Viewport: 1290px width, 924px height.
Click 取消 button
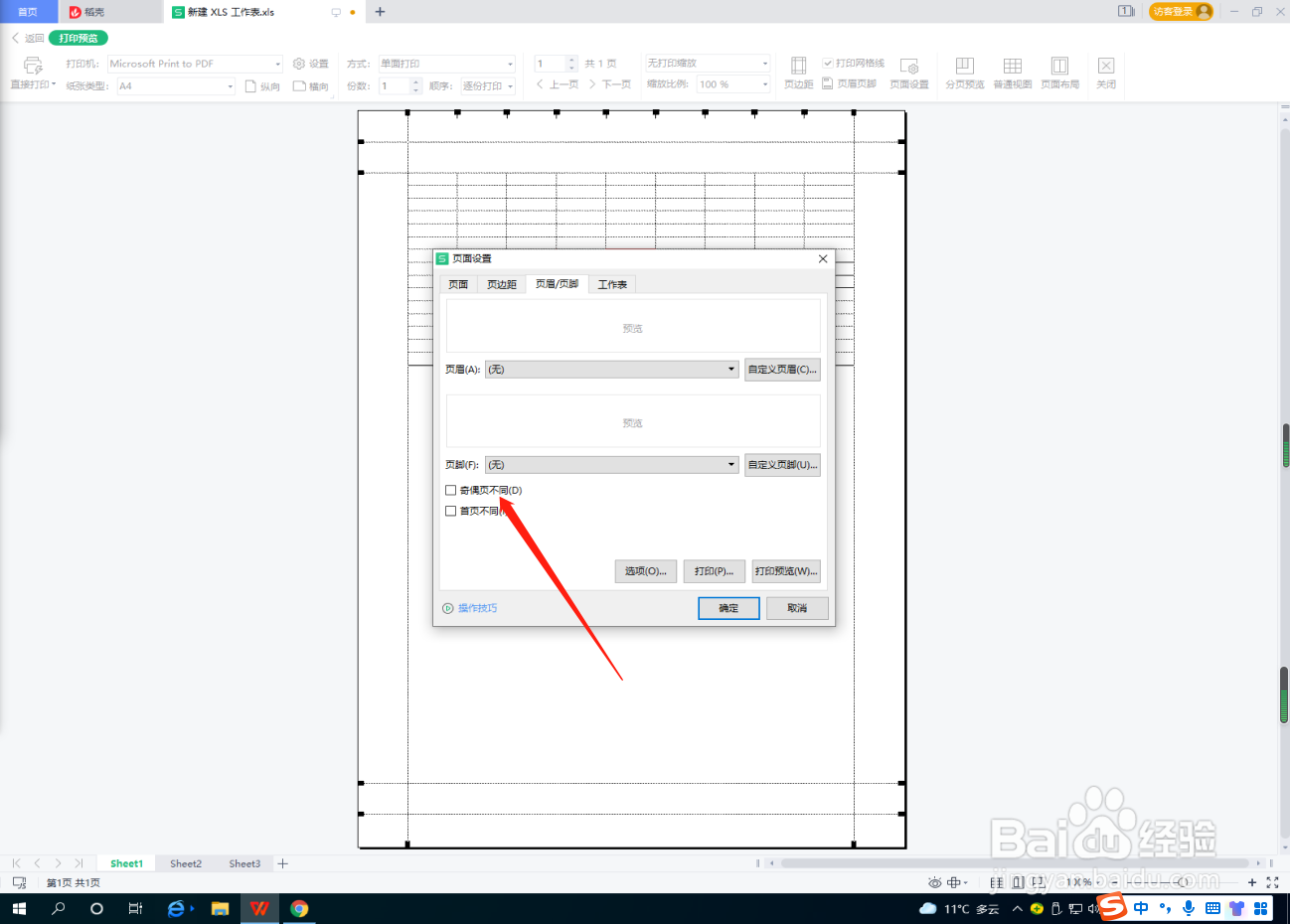(797, 608)
